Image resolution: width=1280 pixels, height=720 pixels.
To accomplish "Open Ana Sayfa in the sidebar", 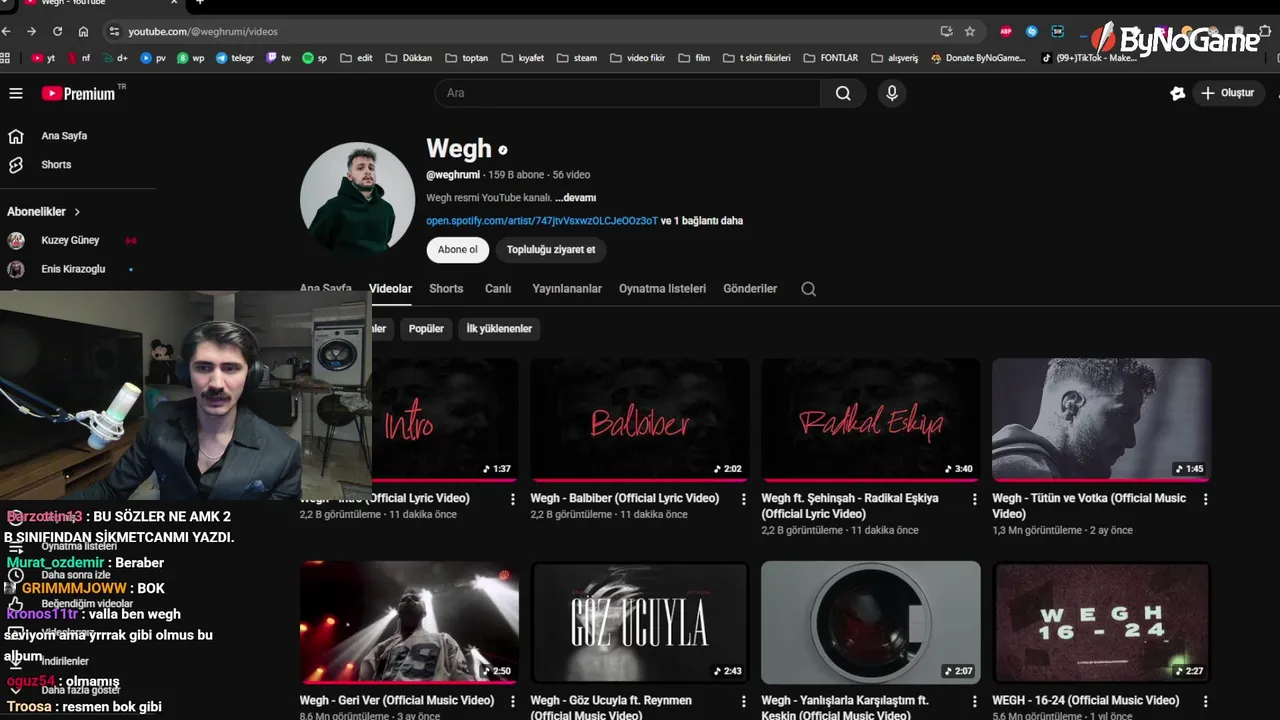I will (64, 136).
